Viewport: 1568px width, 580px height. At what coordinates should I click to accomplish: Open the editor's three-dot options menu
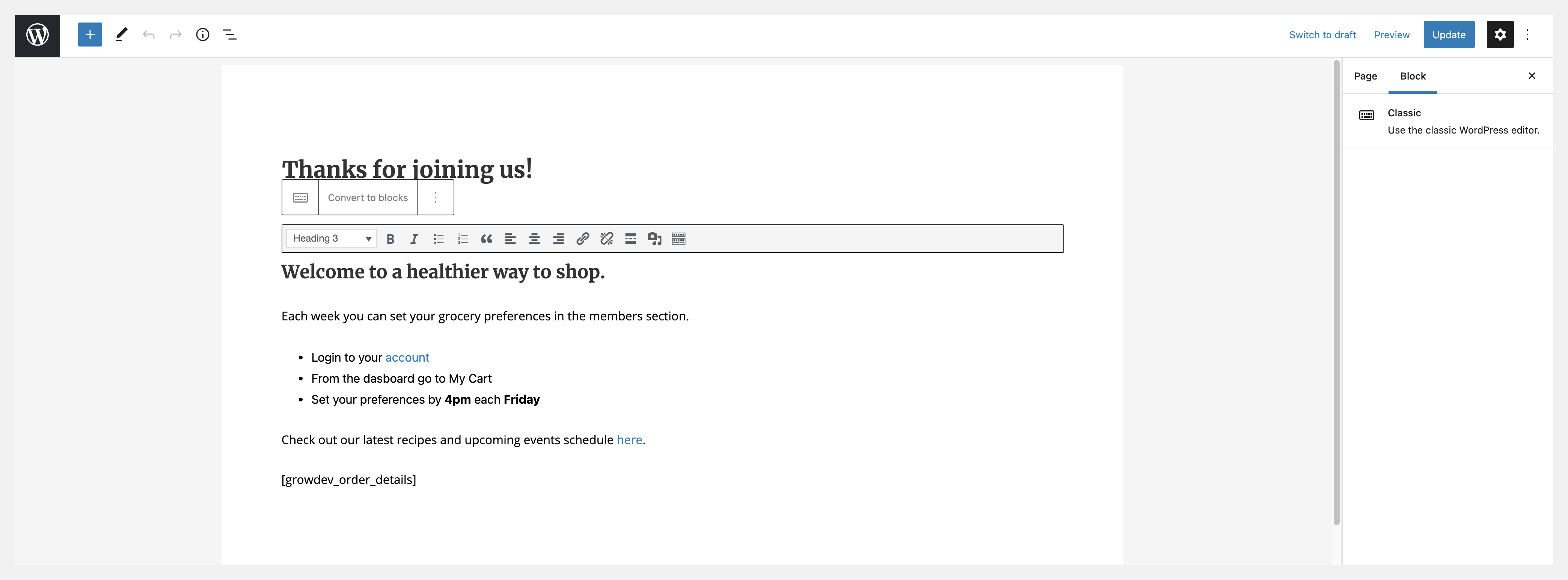pos(1527,35)
